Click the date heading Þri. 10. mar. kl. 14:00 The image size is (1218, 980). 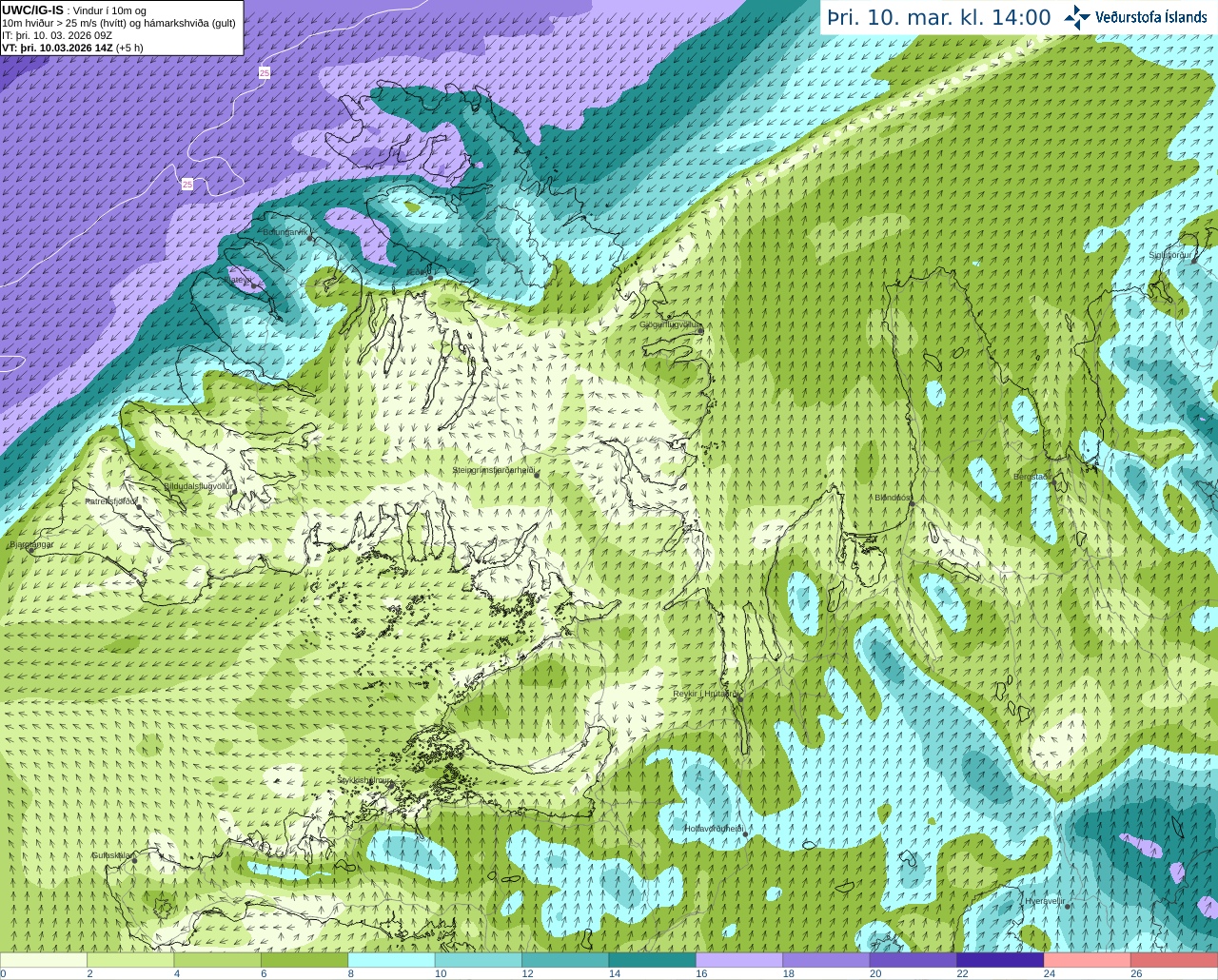coord(939,17)
